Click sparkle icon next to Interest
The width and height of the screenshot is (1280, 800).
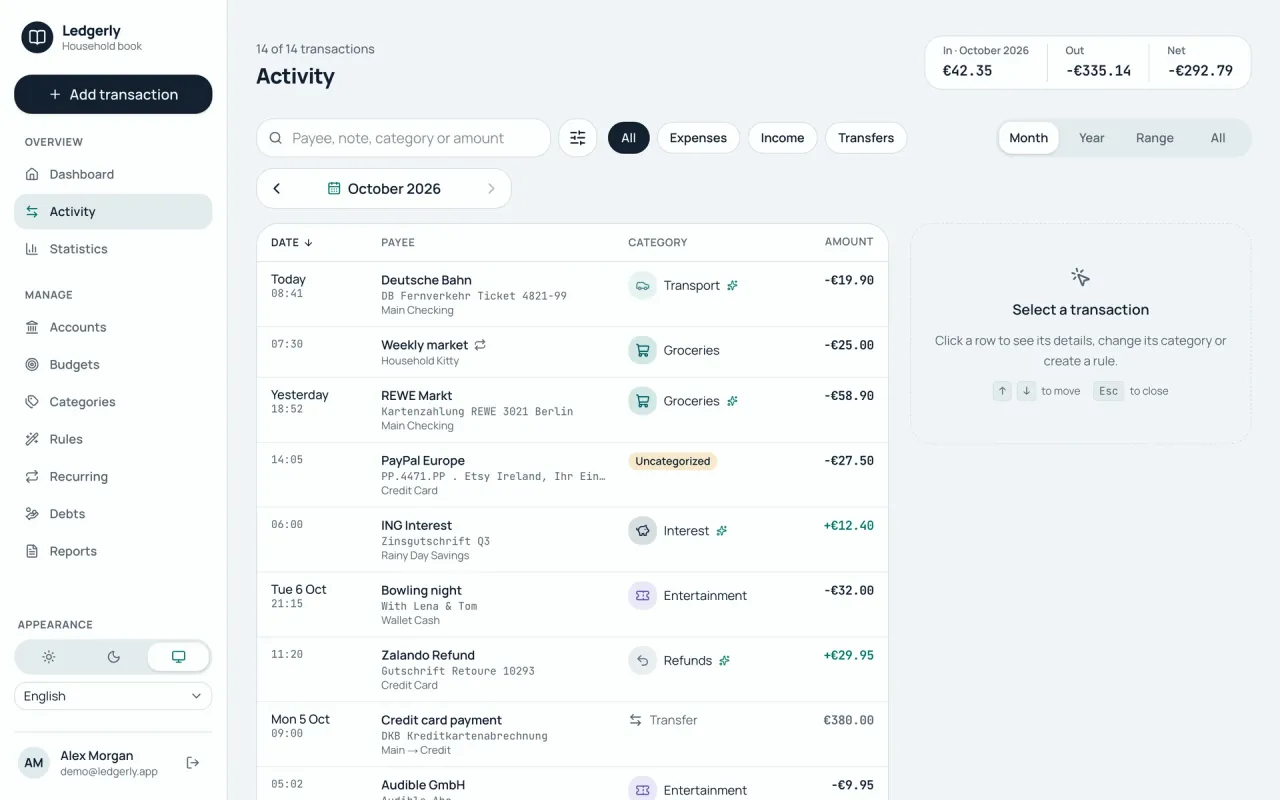coord(721,531)
